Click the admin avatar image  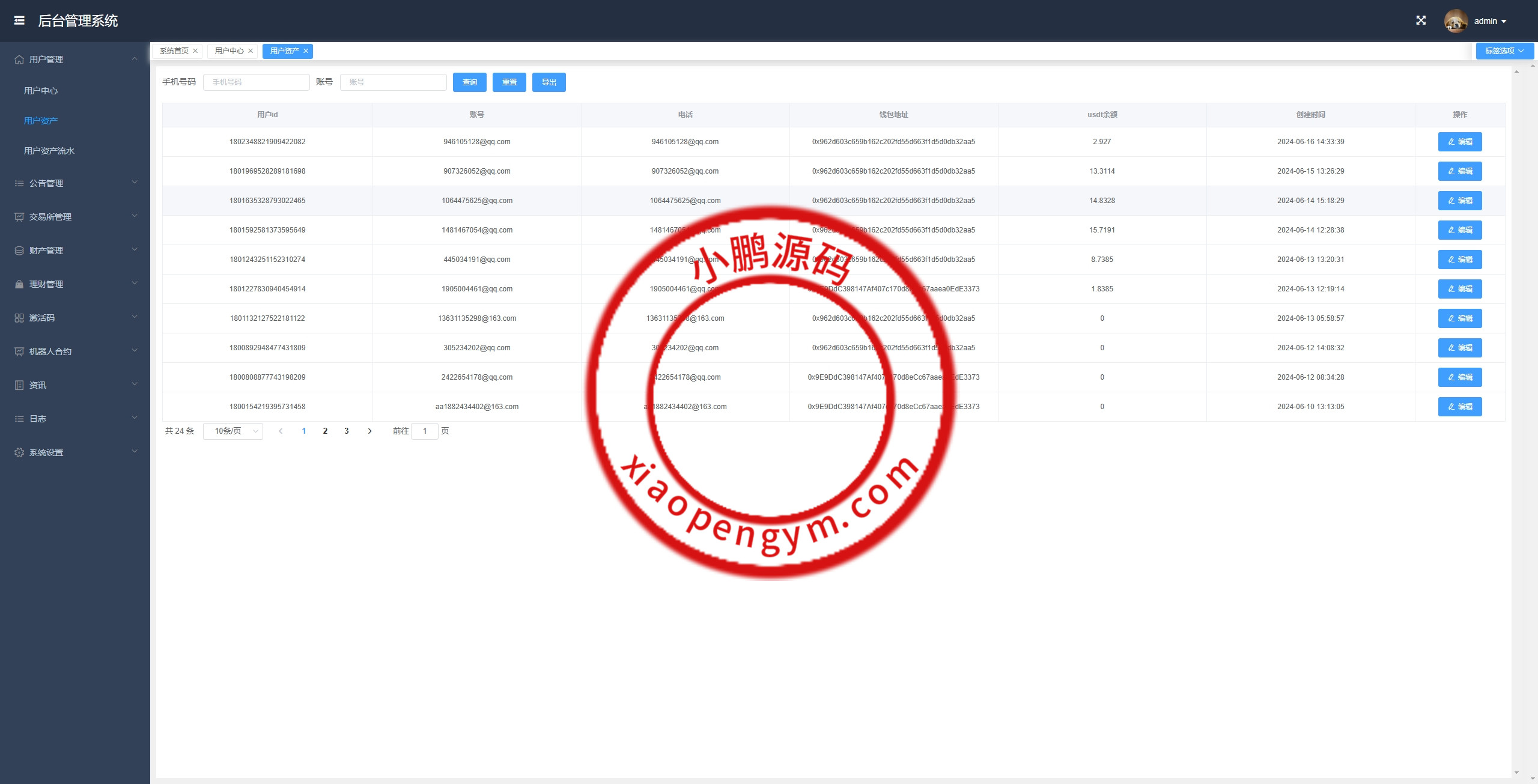[x=1456, y=21]
